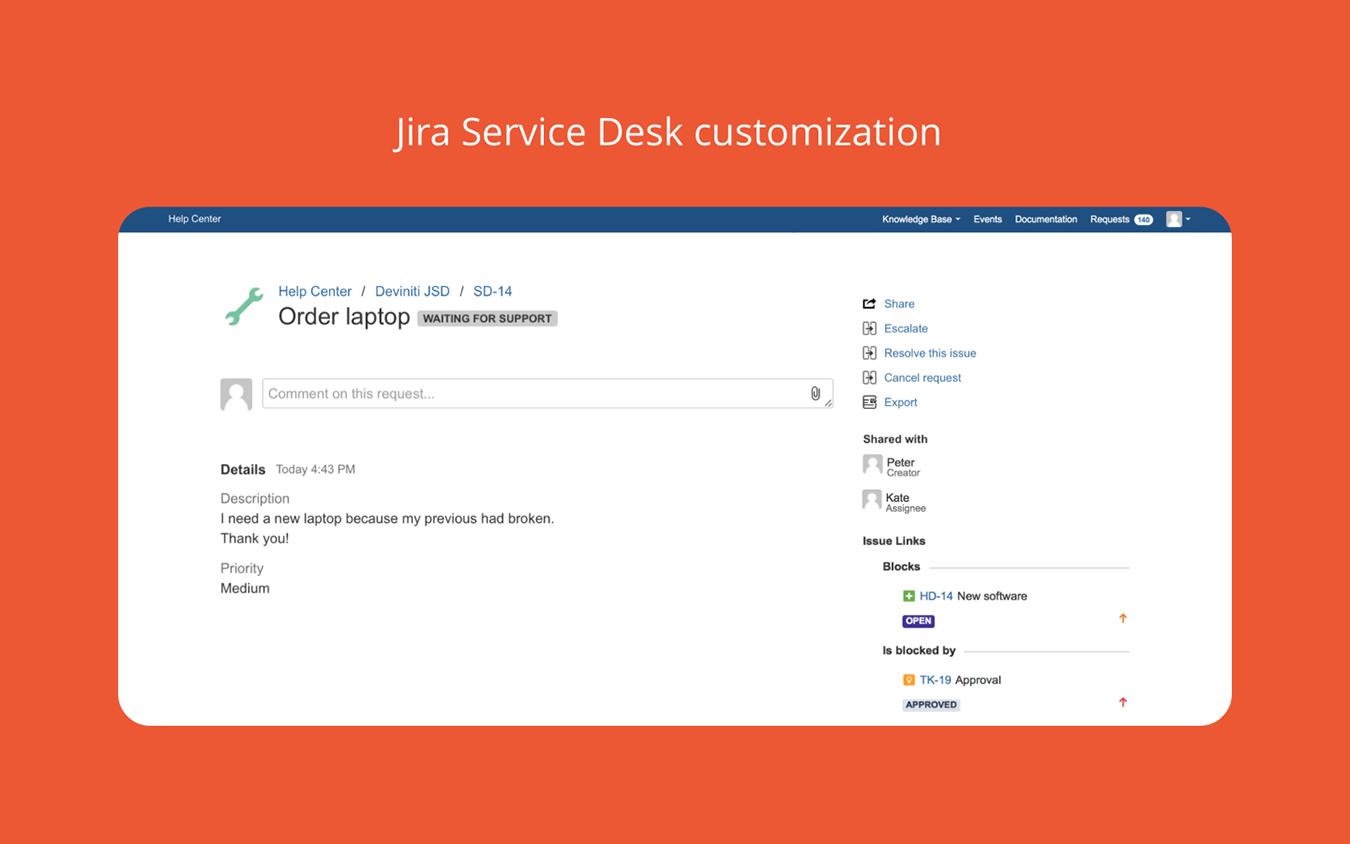
Task: Click the Description field label
Action: point(255,498)
